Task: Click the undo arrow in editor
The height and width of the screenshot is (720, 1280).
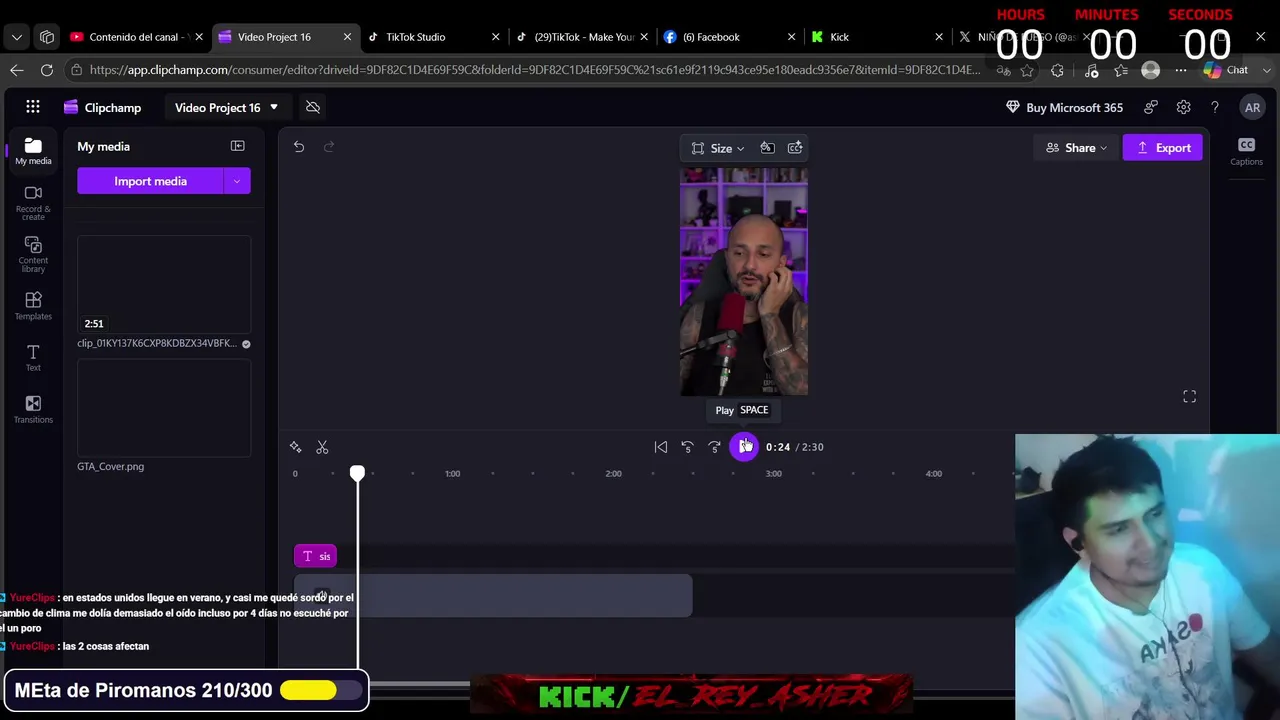Action: pos(299,147)
